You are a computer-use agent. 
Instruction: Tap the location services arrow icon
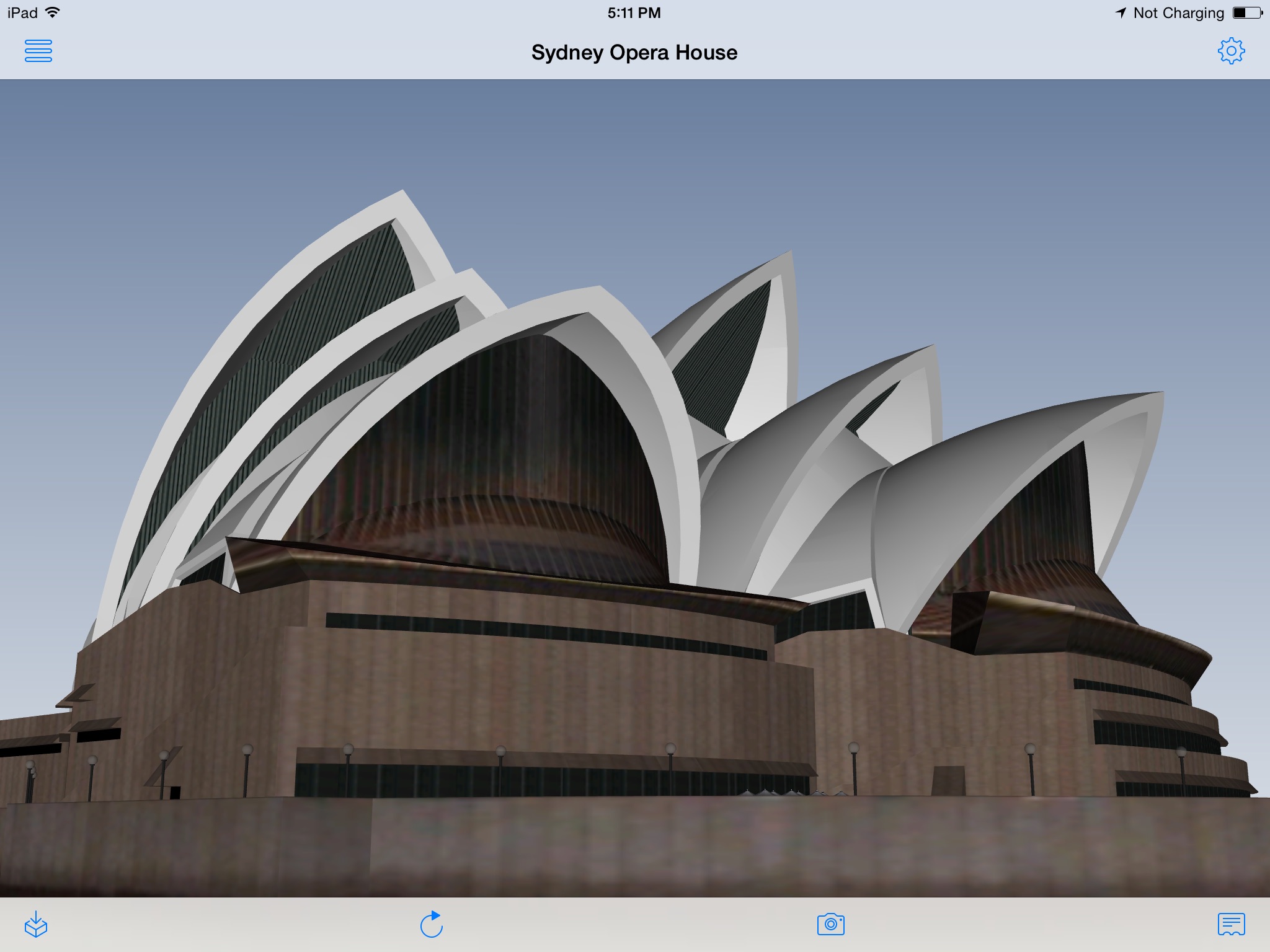click(x=1120, y=12)
